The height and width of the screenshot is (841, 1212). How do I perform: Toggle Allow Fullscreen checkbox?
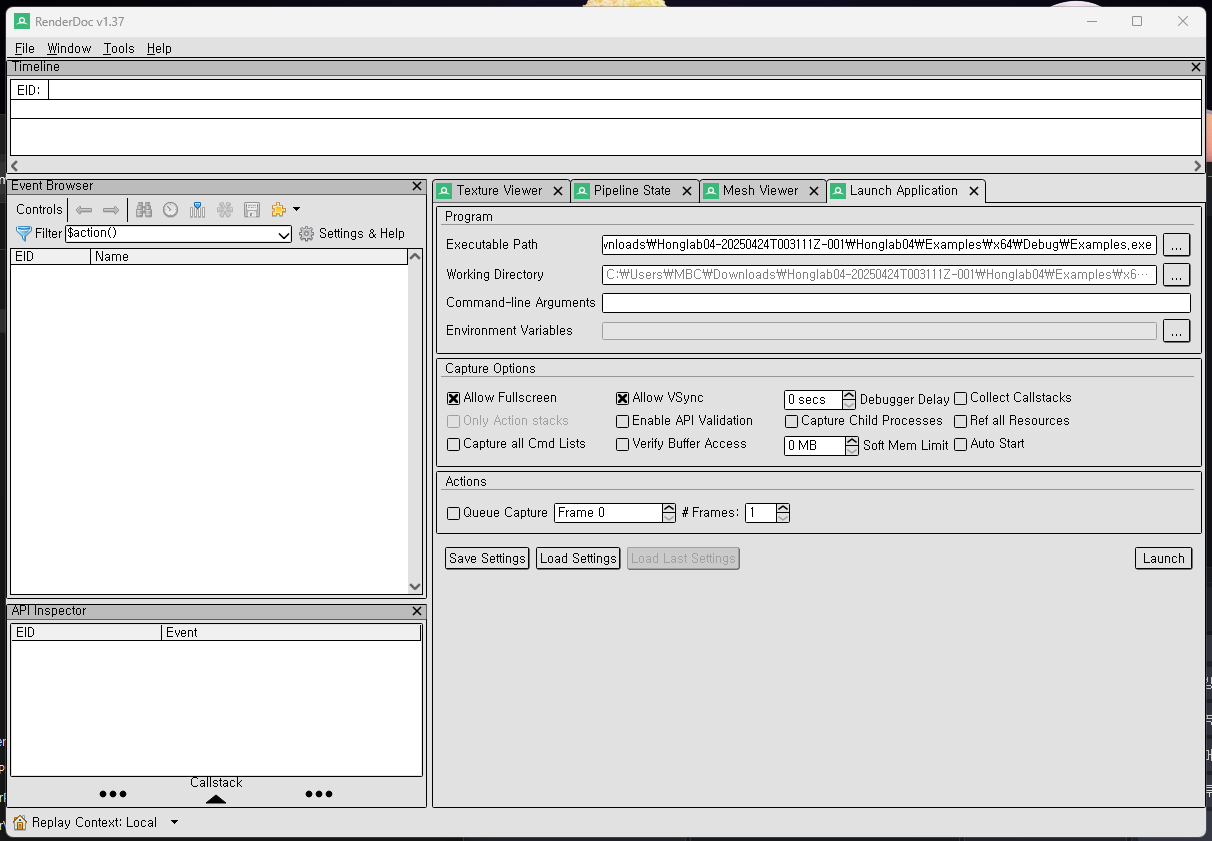coord(453,398)
